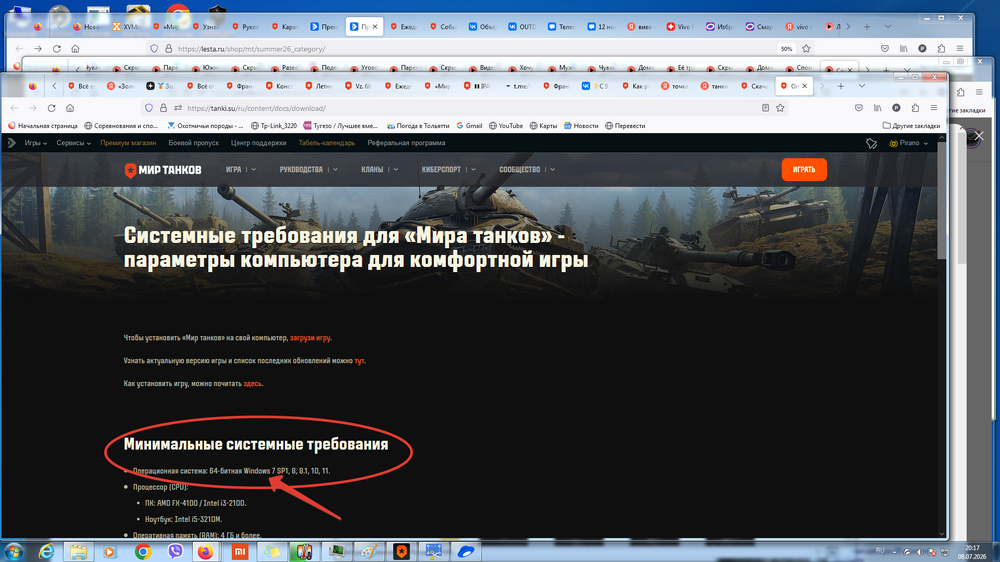1000x562 pixels.
Task: Click tanki.su address bar URL
Action: [256, 108]
